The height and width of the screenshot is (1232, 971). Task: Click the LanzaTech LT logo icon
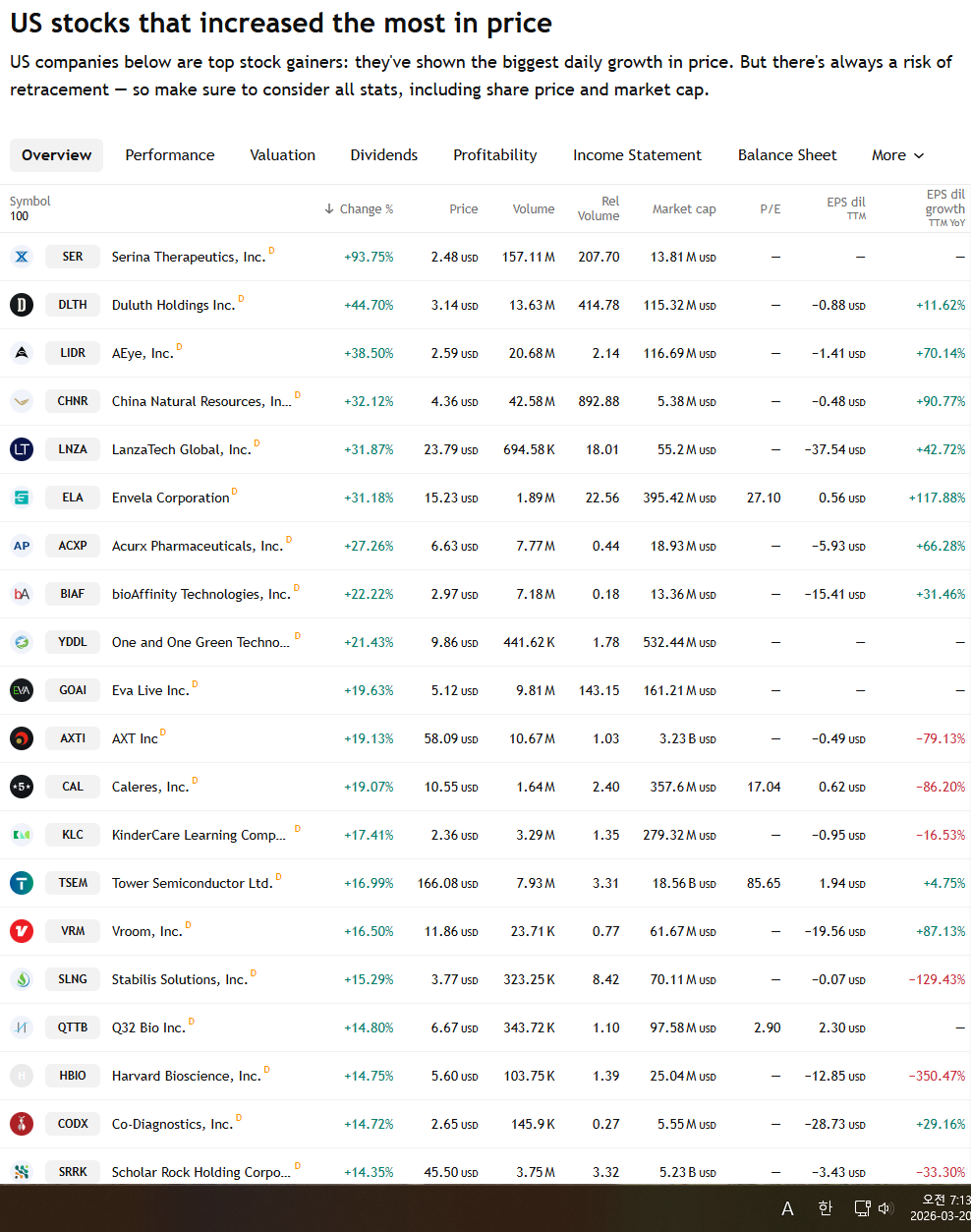pos(22,449)
